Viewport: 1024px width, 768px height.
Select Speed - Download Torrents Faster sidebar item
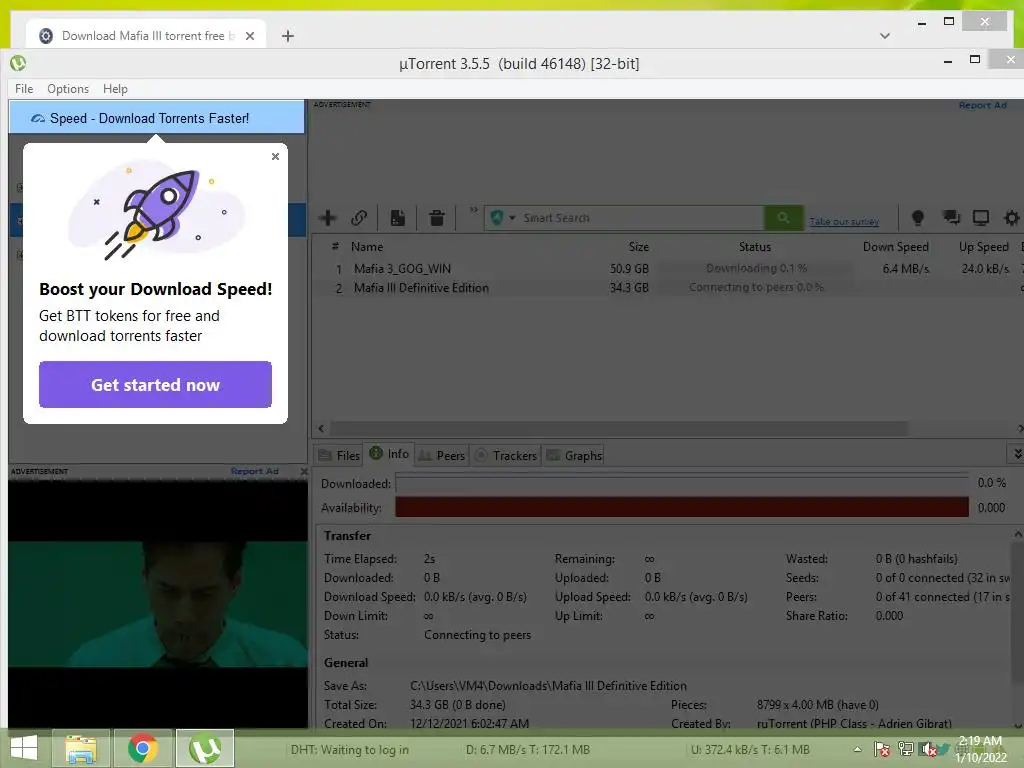coord(157,118)
